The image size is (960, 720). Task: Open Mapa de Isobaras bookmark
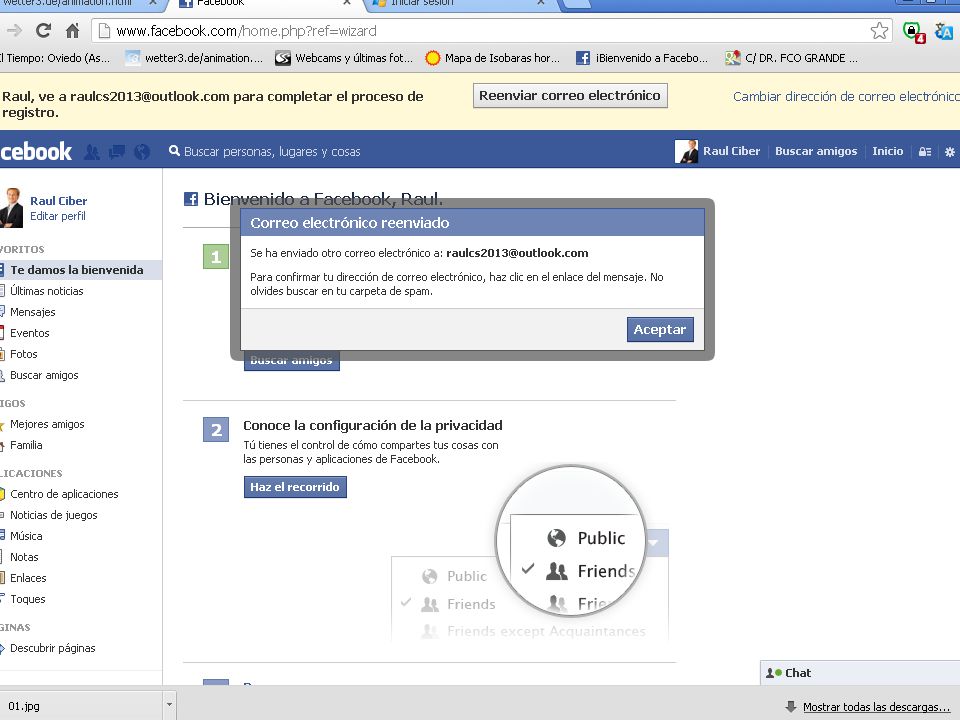493,58
